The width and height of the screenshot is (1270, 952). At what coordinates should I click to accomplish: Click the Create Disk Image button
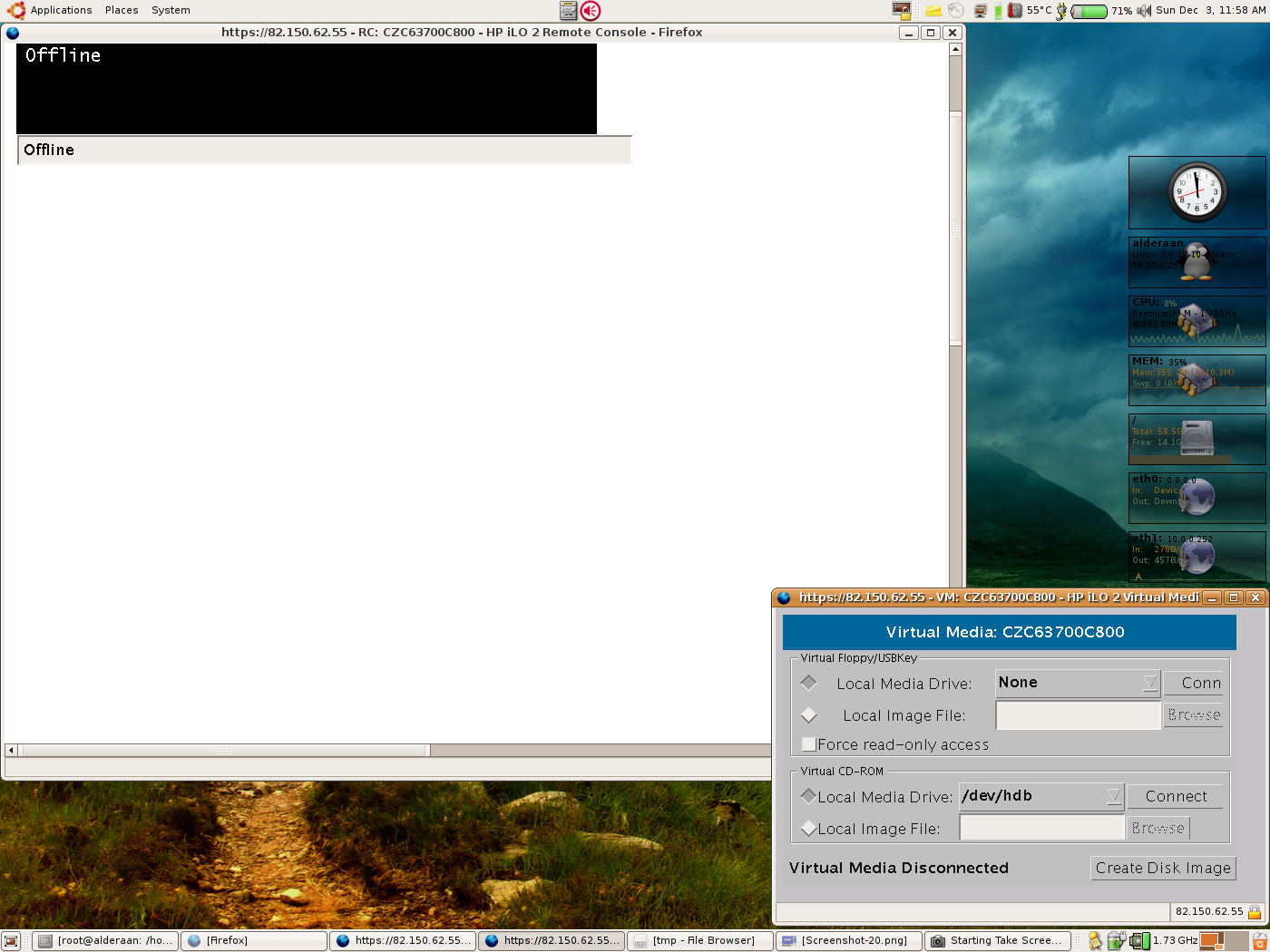pyautogui.click(x=1163, y=868)
